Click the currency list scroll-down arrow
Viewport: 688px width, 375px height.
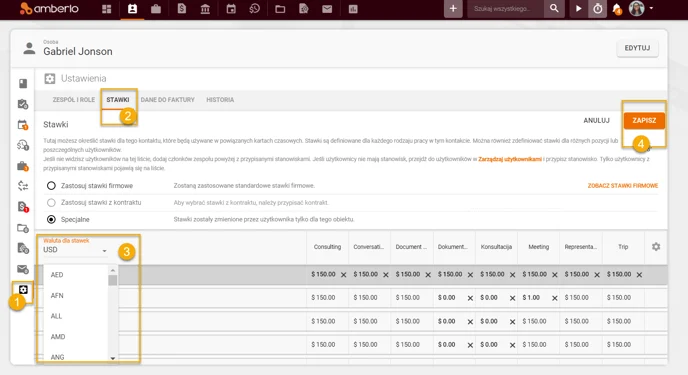[113, 358]
